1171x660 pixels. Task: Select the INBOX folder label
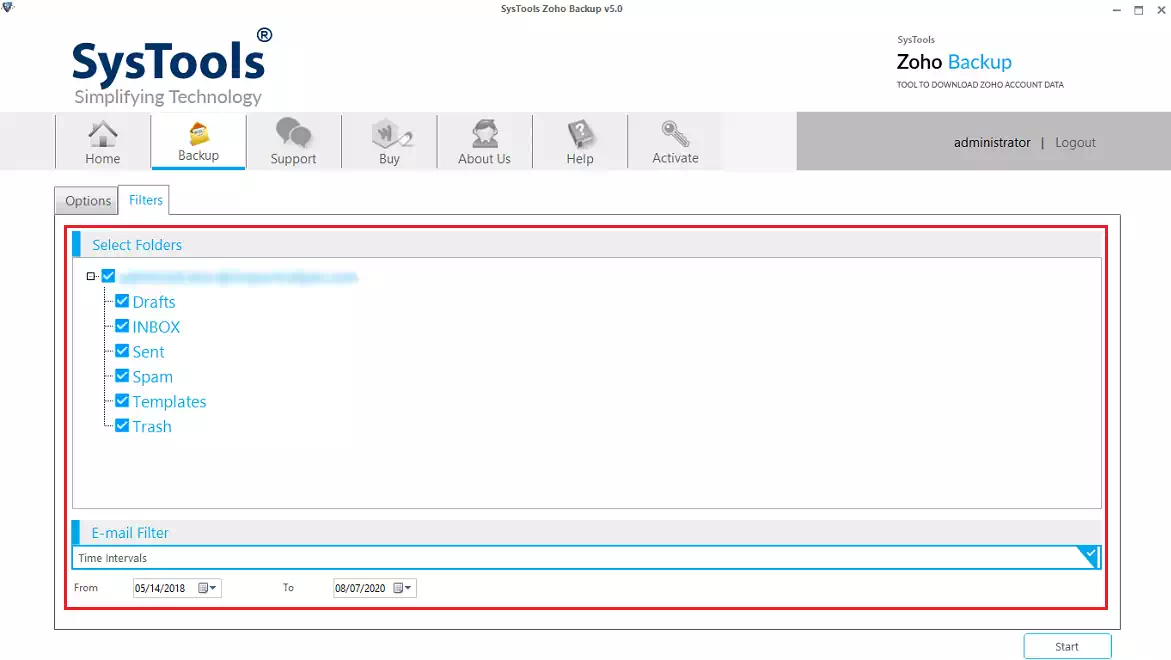(x=156, y=327)
